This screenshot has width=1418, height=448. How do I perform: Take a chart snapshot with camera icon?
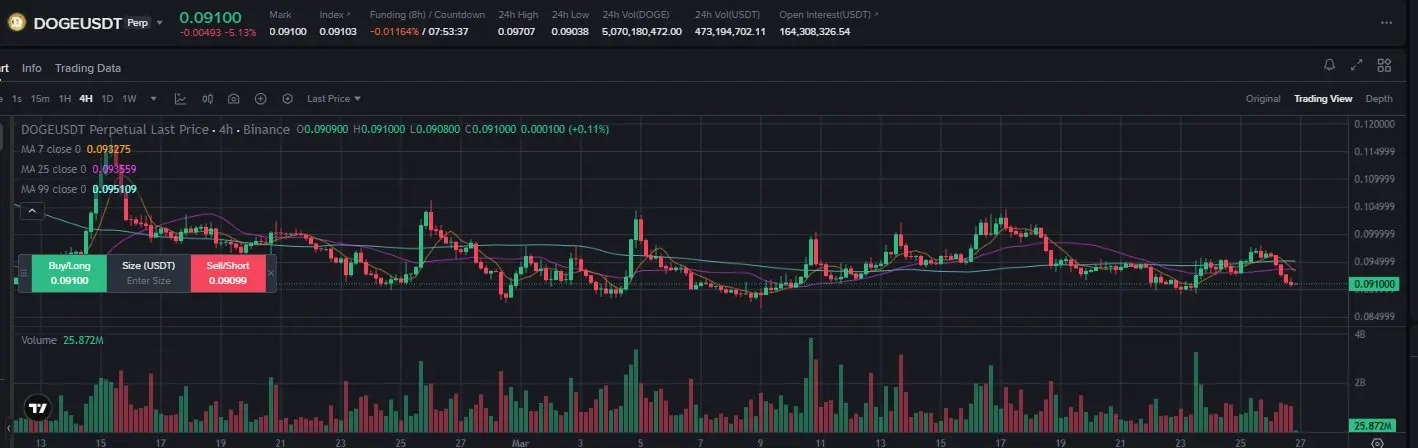coord(233,99)
